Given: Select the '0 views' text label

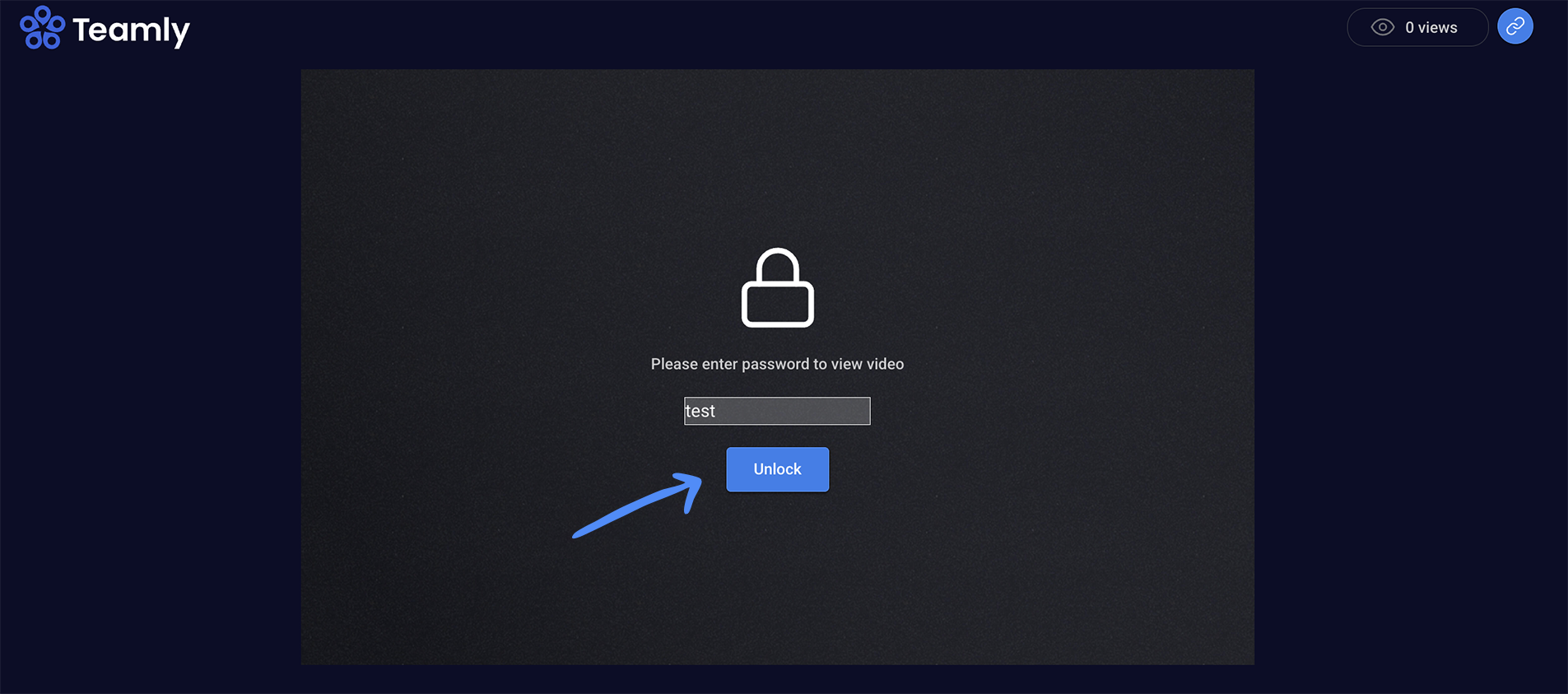Looking at the screenshot, I should [x=1431, y=27].
